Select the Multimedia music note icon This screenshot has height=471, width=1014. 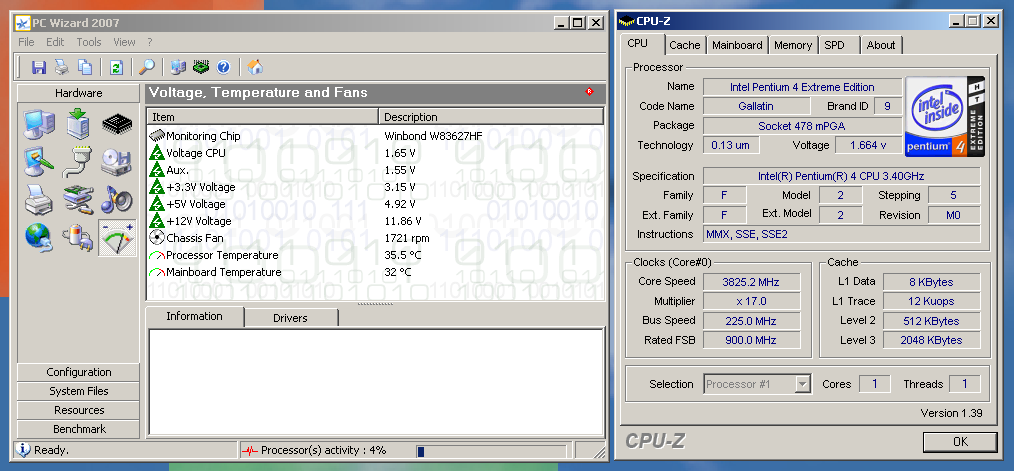tap(117, 199)
